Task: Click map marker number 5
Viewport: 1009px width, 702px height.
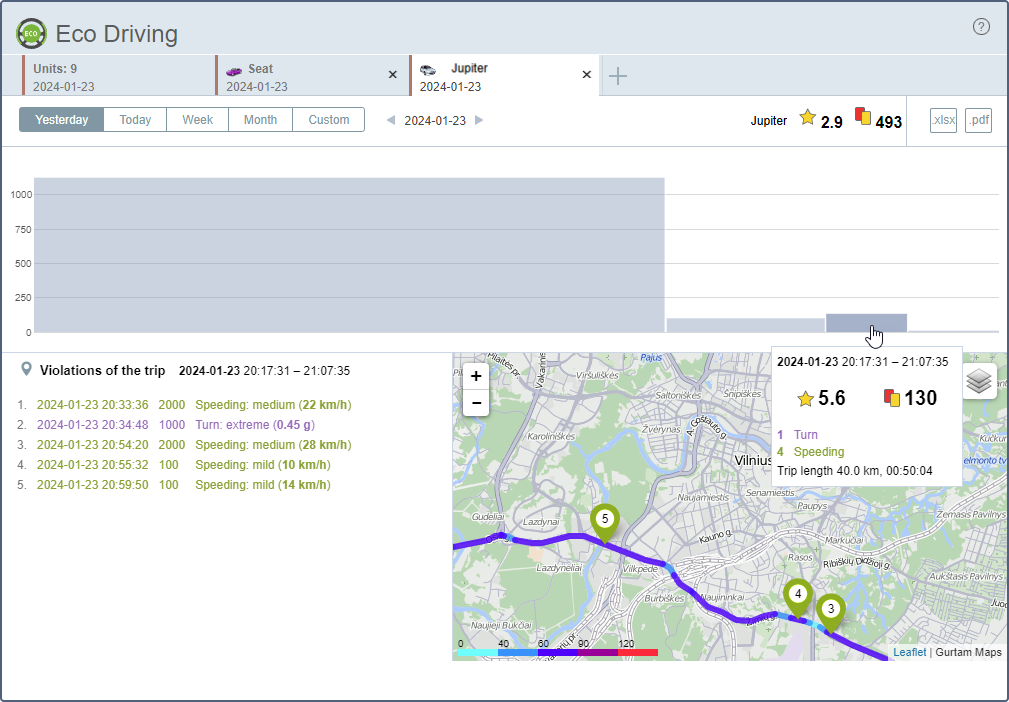Action: click(x=605, y=520)
